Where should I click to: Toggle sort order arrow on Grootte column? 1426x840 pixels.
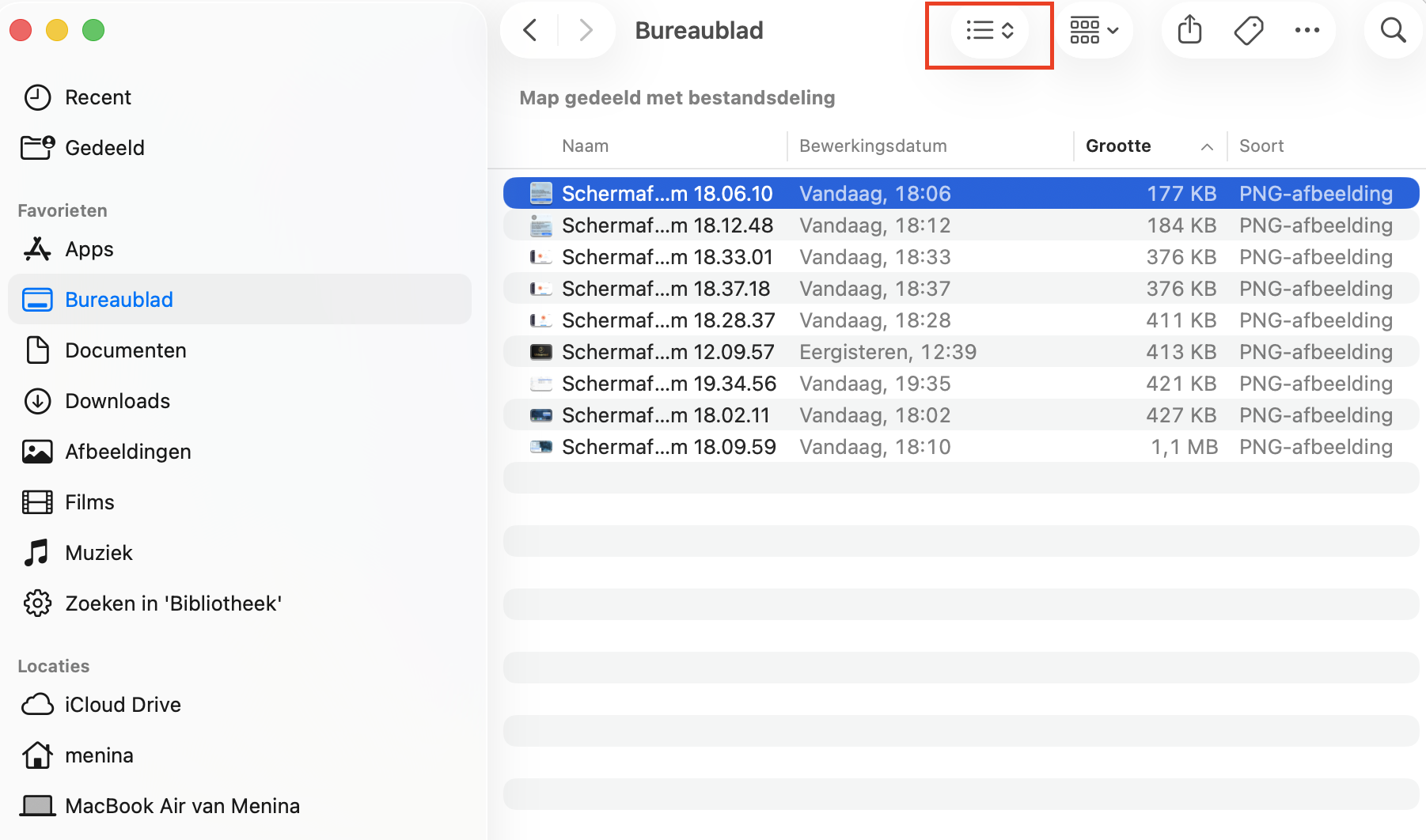[x=1207, y=146]
